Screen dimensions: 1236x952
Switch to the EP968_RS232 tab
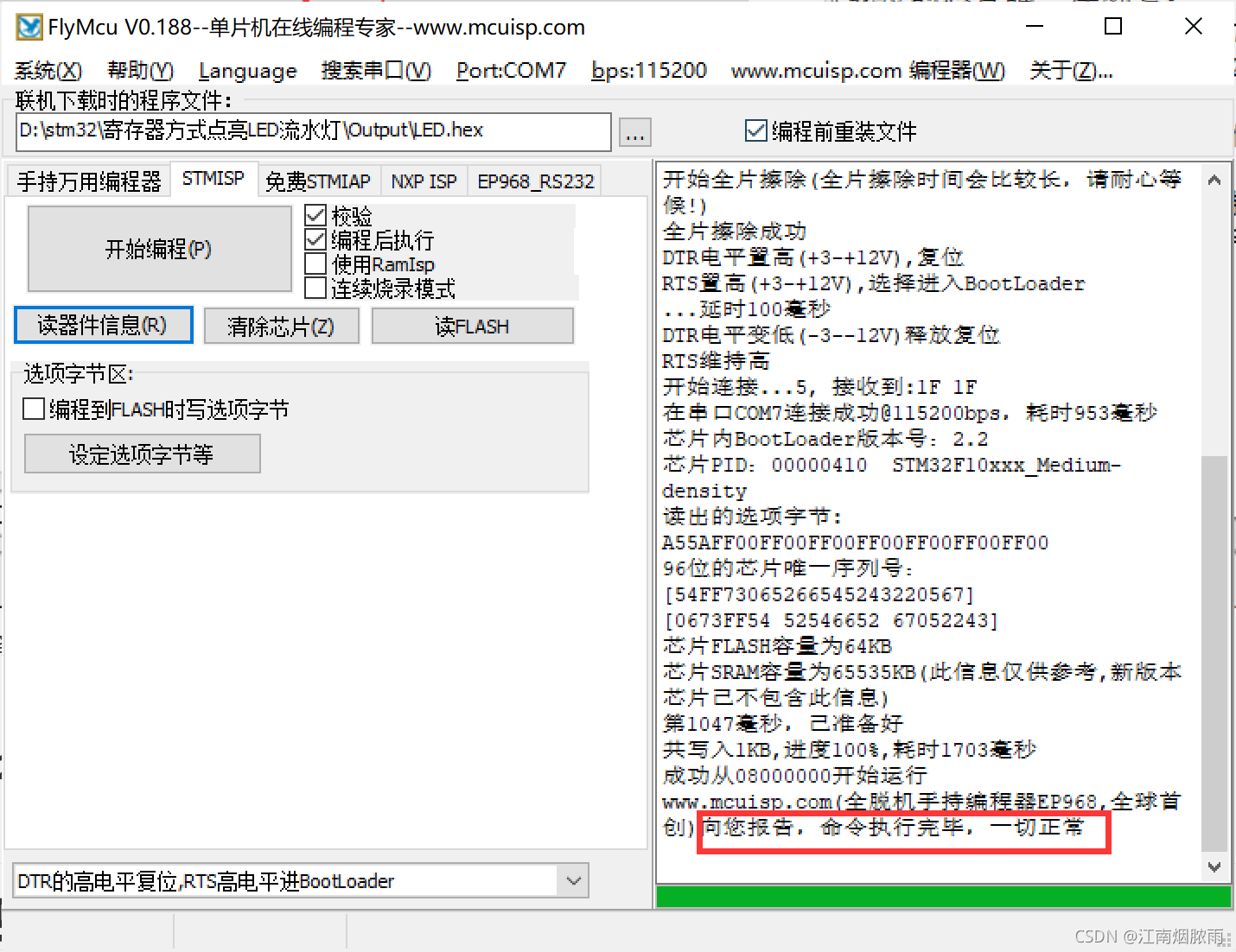[534, 181]
